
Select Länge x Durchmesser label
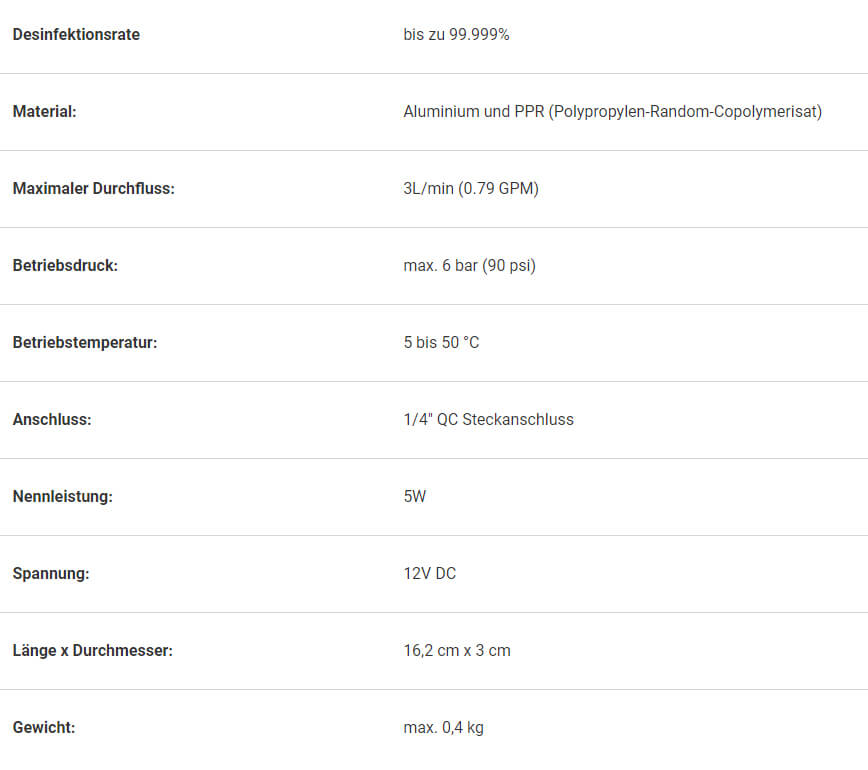[92, 650]
